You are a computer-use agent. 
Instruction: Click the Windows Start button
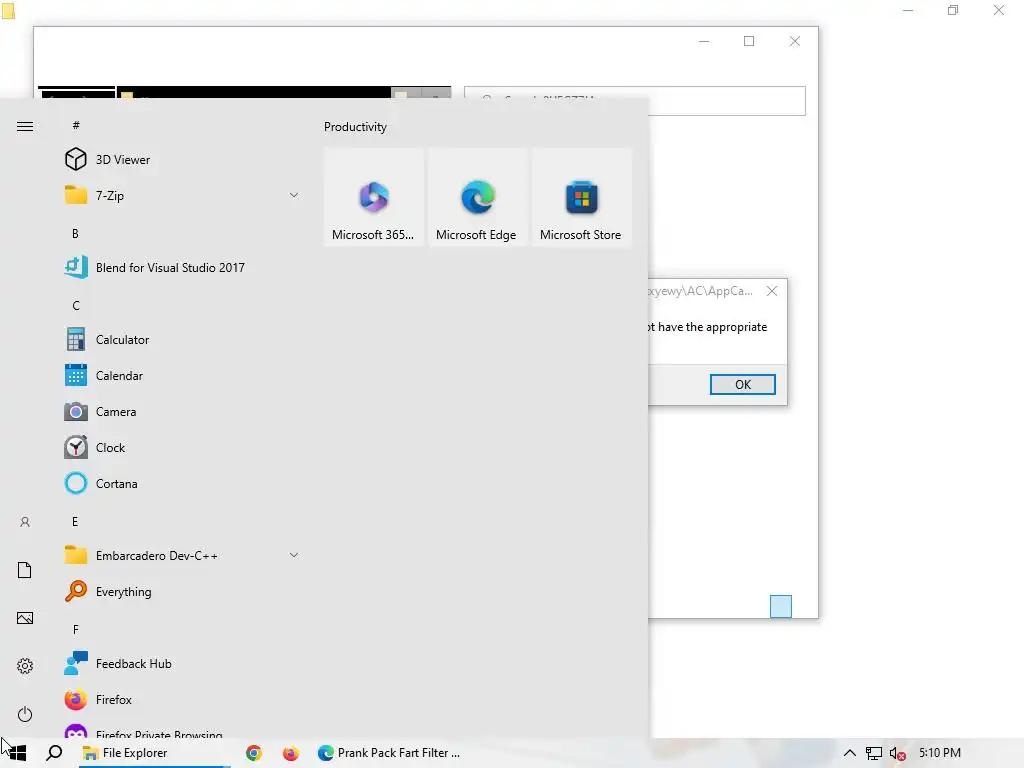tap(17, 752)
